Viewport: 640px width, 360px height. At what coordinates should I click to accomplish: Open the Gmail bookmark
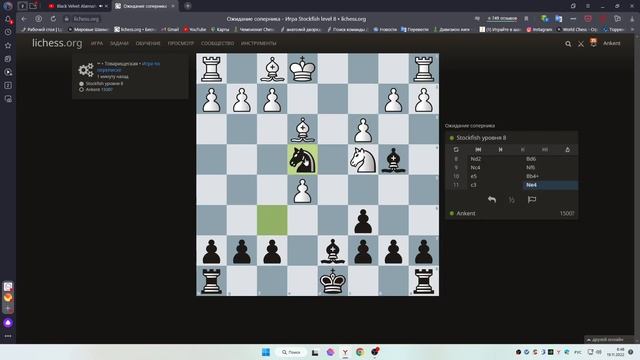point(170,29)
